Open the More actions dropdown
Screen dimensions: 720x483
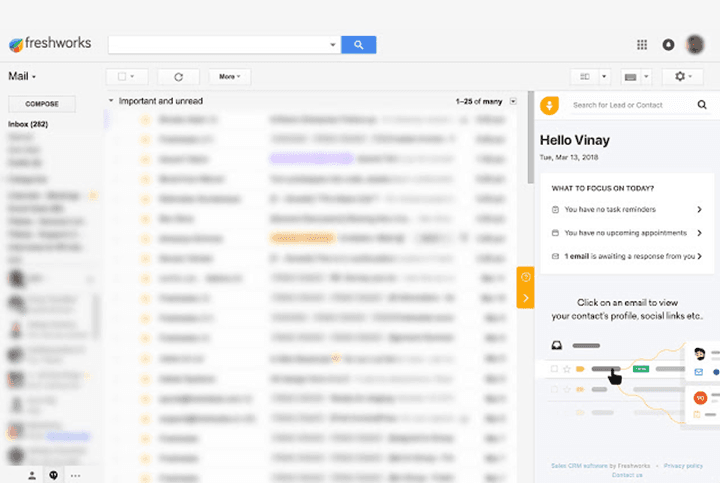coord(230,77)
